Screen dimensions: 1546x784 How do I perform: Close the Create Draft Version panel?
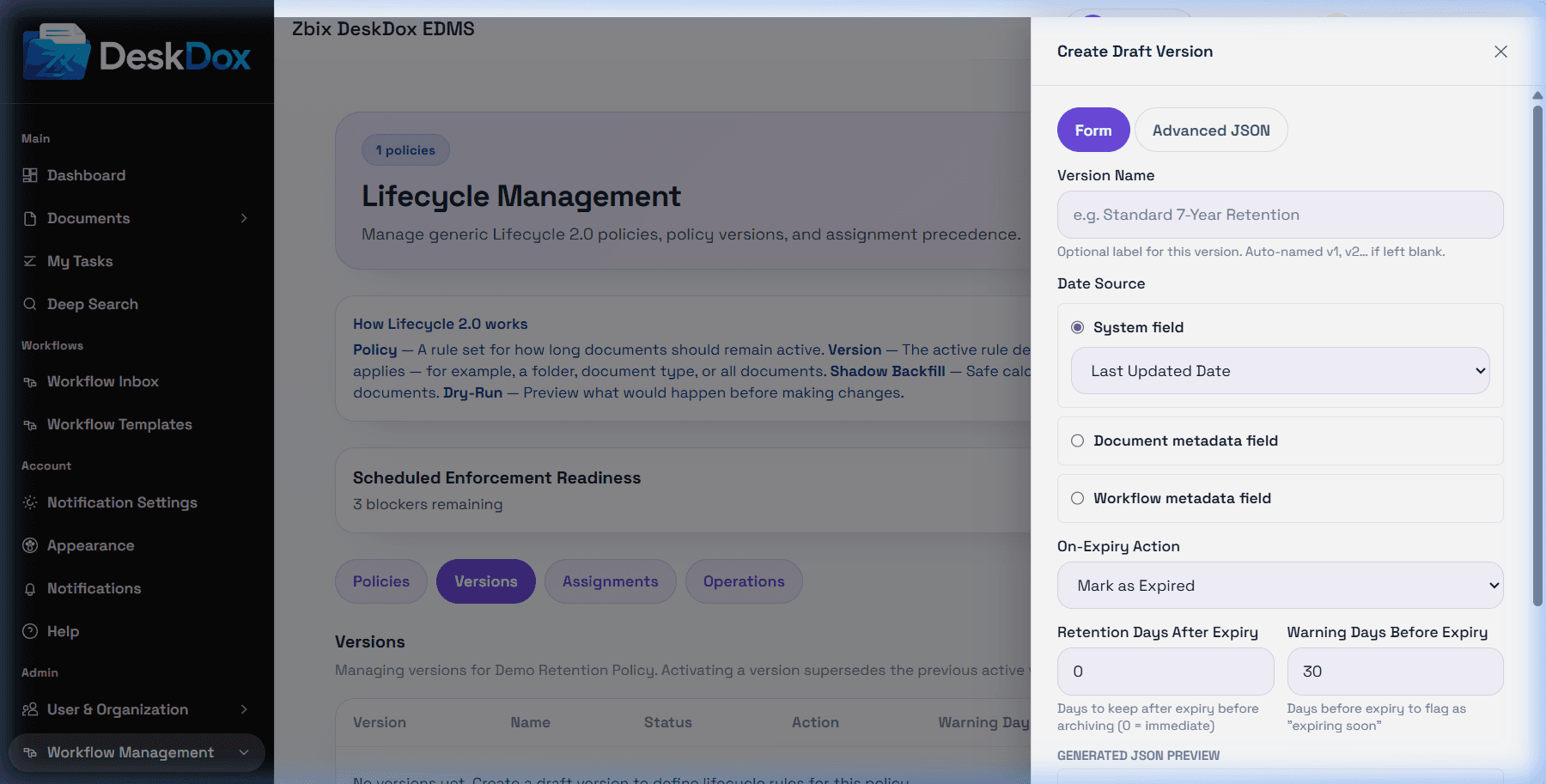pos(1500,52)
